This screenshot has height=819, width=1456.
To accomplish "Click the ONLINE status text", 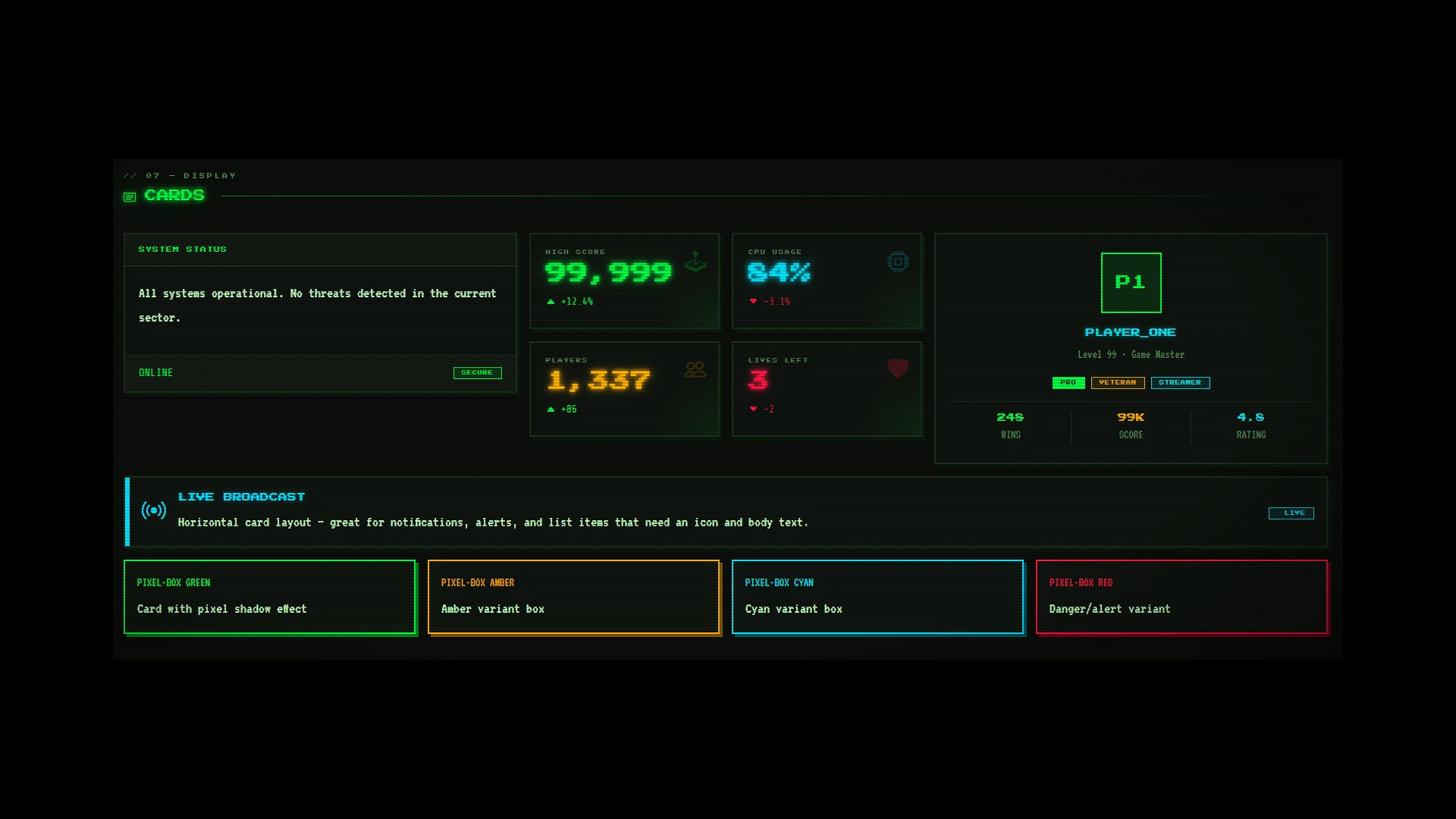I will pos(155,373).
